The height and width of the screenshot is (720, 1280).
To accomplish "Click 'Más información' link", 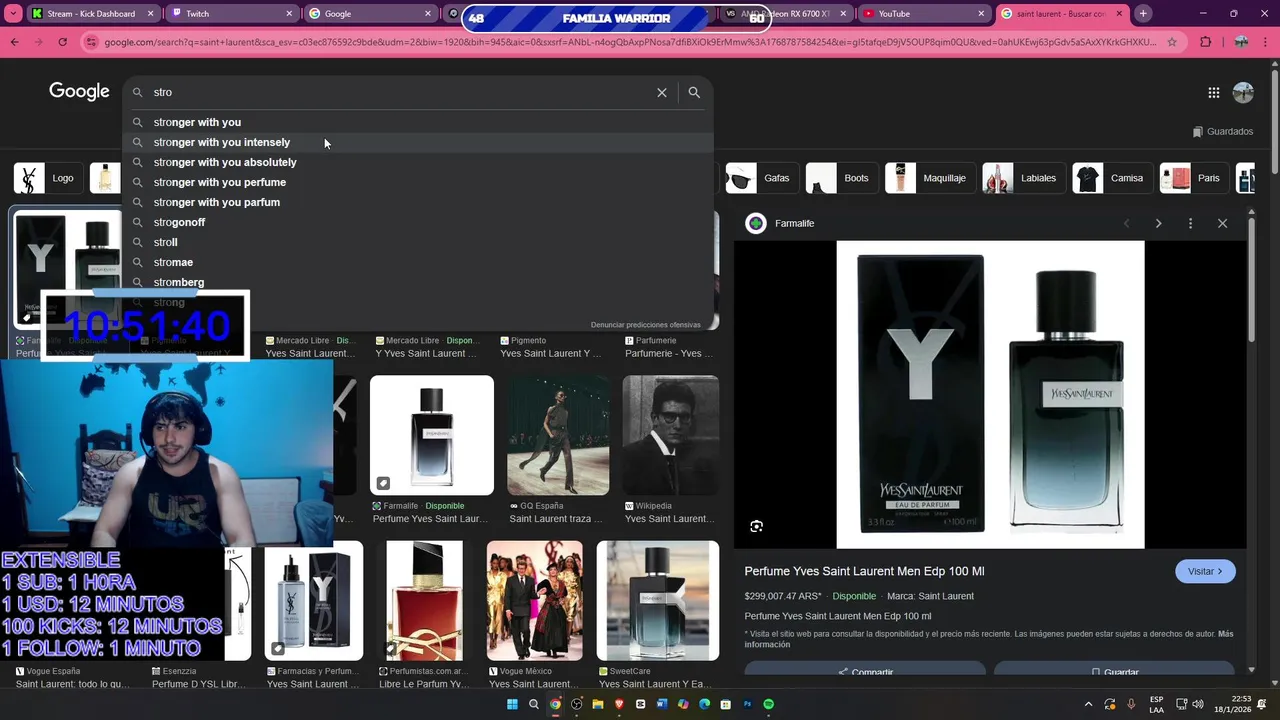I will pos(989,639).
